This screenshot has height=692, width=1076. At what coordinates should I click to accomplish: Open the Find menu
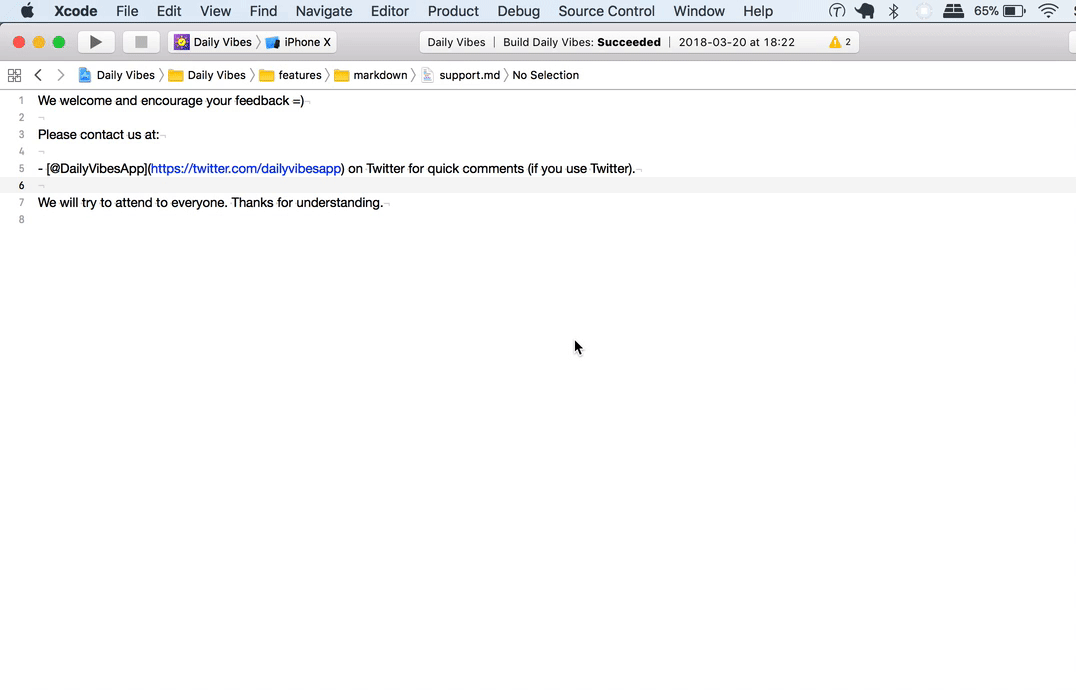point(264,11)
